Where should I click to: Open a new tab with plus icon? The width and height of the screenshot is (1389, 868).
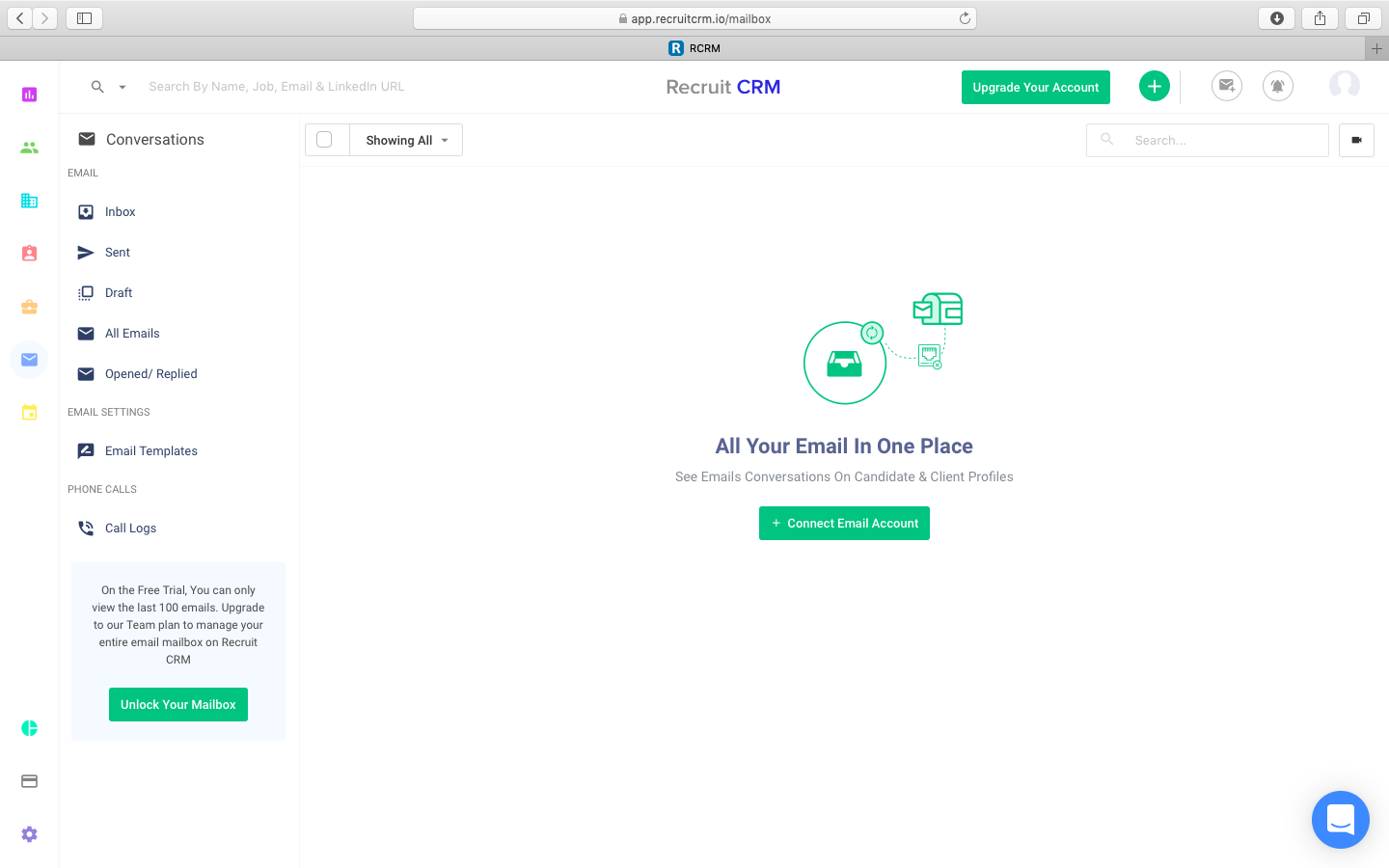click(x=1376, y=48)
